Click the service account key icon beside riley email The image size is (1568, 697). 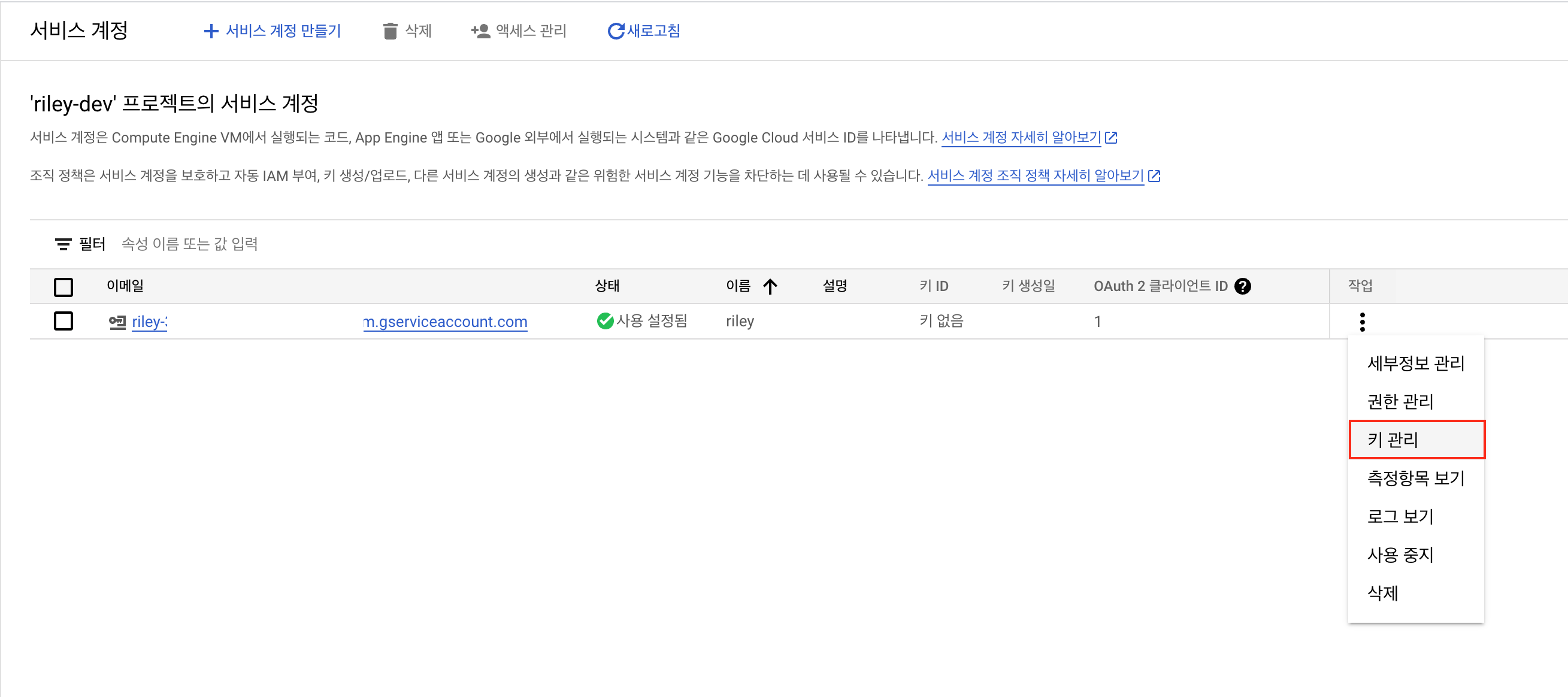tap(117, 322)
